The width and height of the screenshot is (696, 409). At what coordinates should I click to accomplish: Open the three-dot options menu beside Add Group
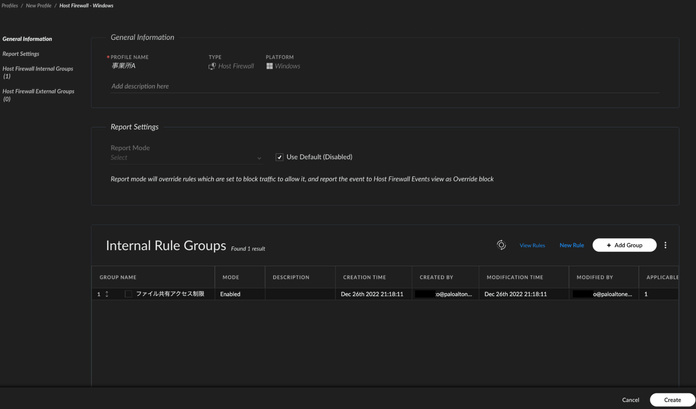click(x=665, y=245)
